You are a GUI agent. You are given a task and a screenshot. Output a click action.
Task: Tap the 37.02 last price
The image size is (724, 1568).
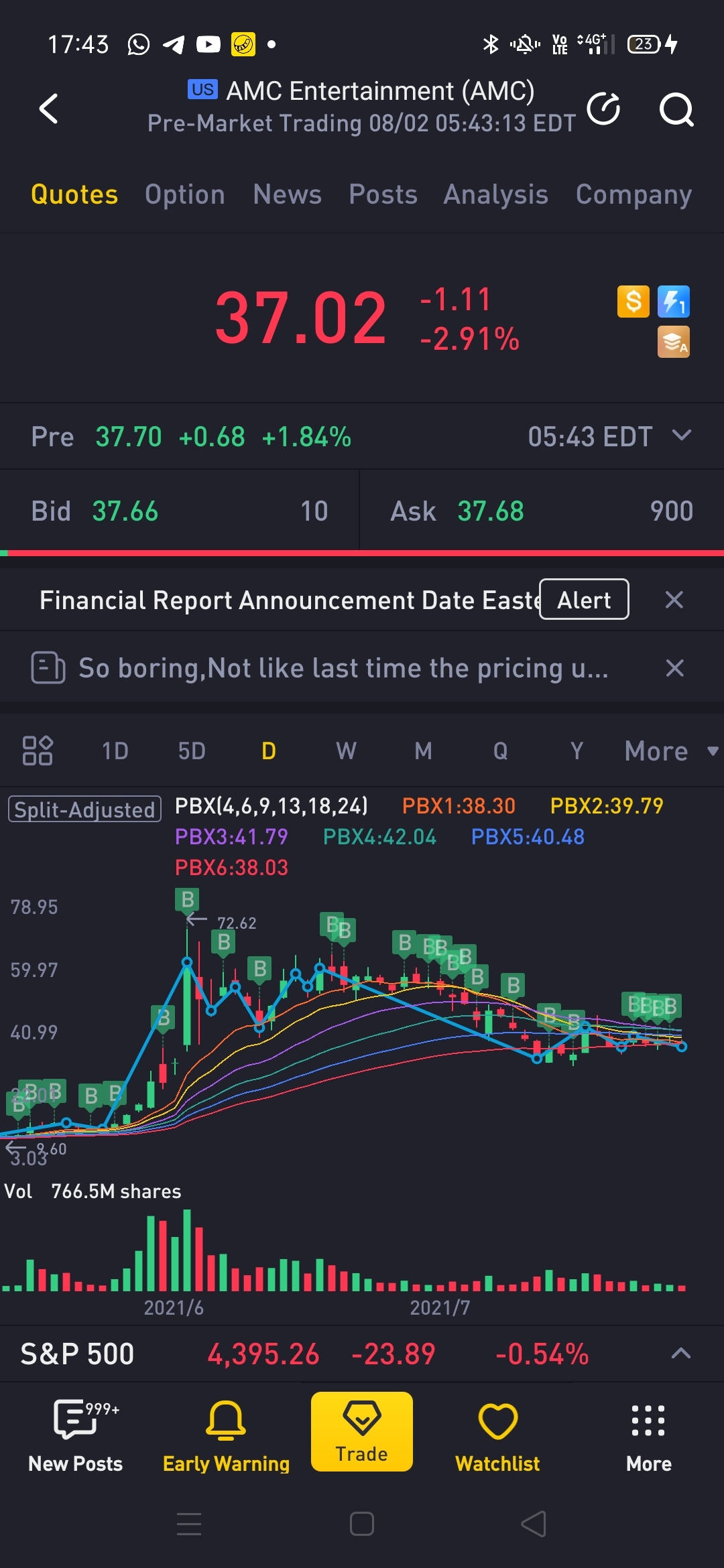pyautogui.click(x=300, y=318)
